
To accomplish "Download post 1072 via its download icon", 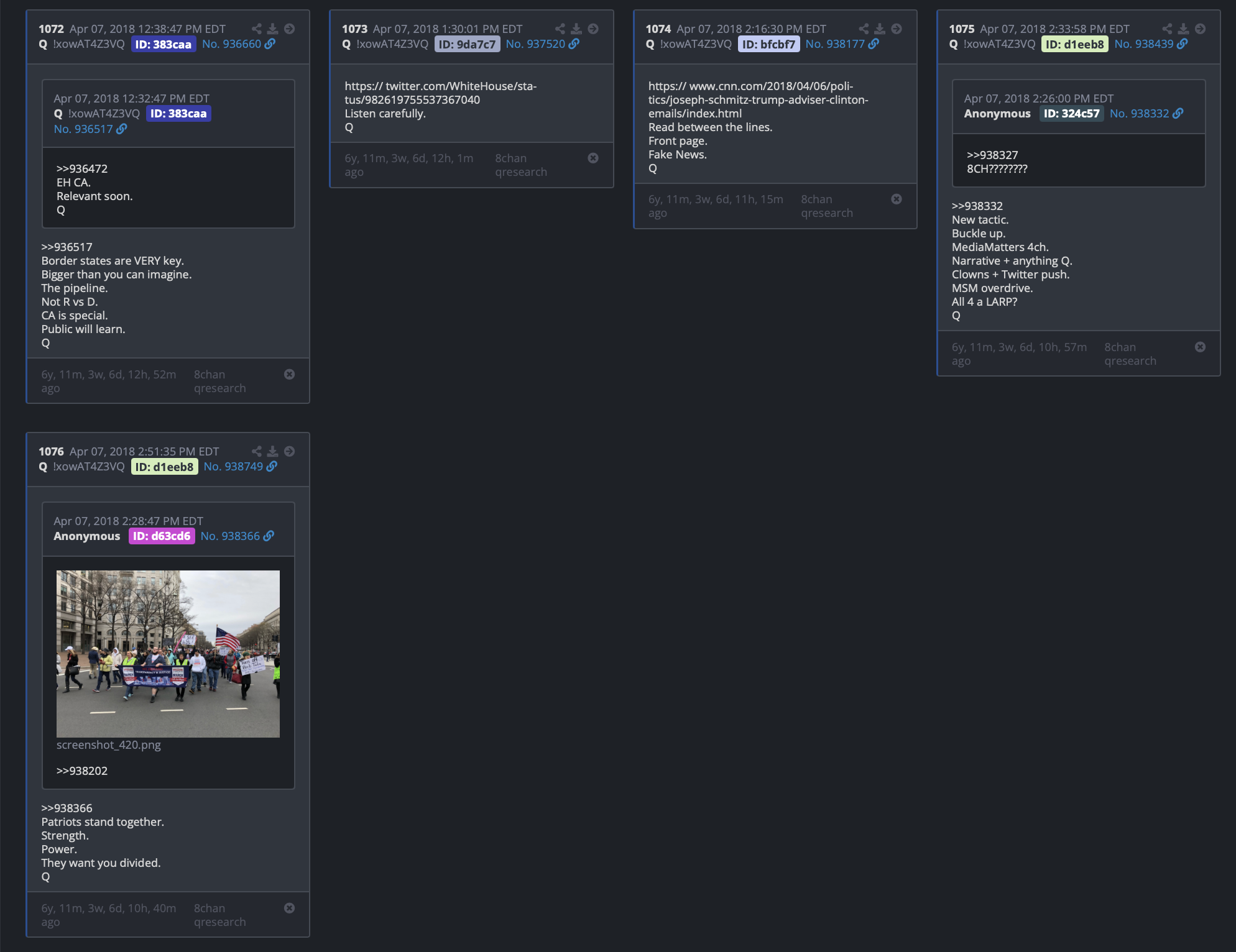I will tap(272, 29).
